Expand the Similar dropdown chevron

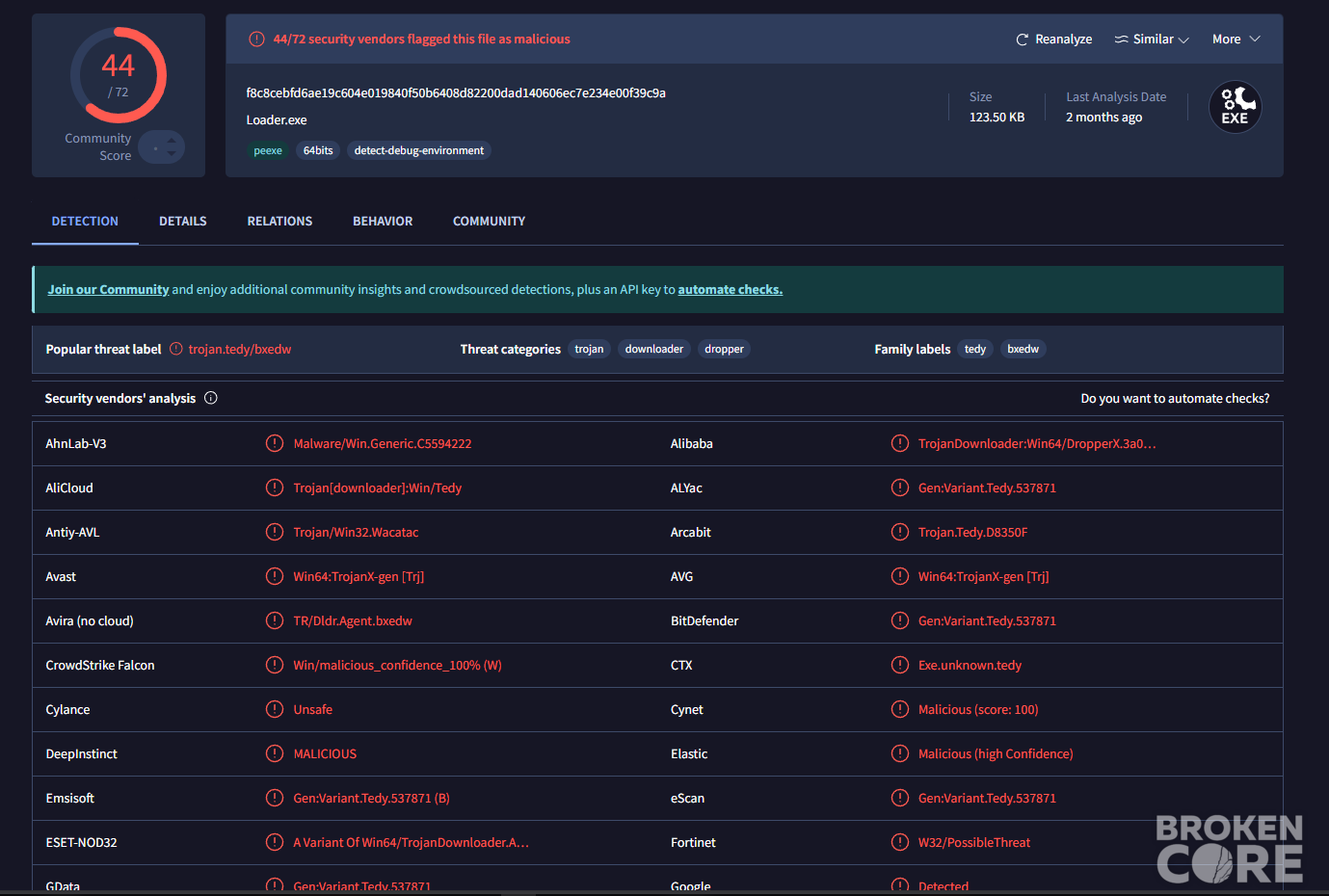click(1183, 40)
